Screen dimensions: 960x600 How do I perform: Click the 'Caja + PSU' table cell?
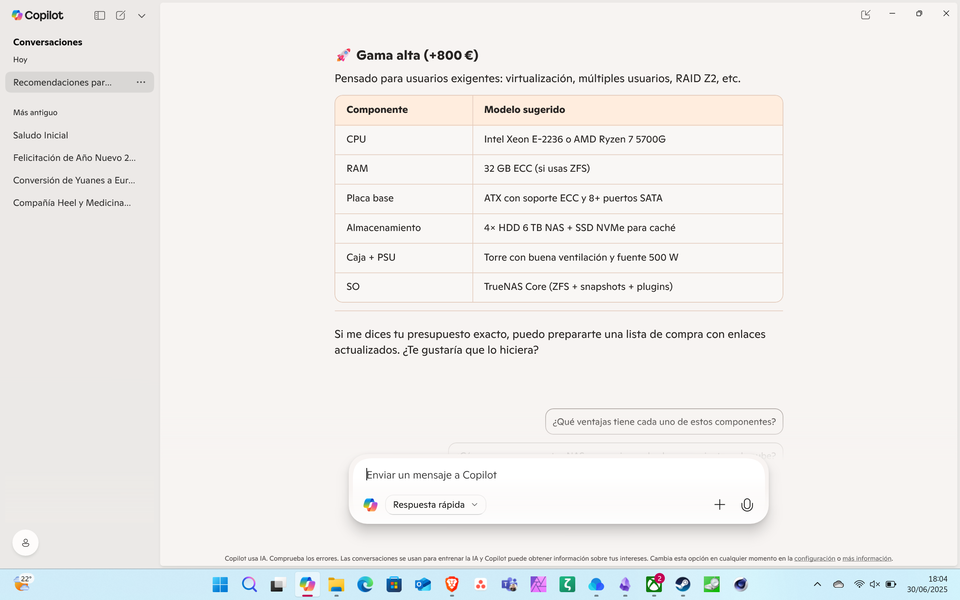404,257
